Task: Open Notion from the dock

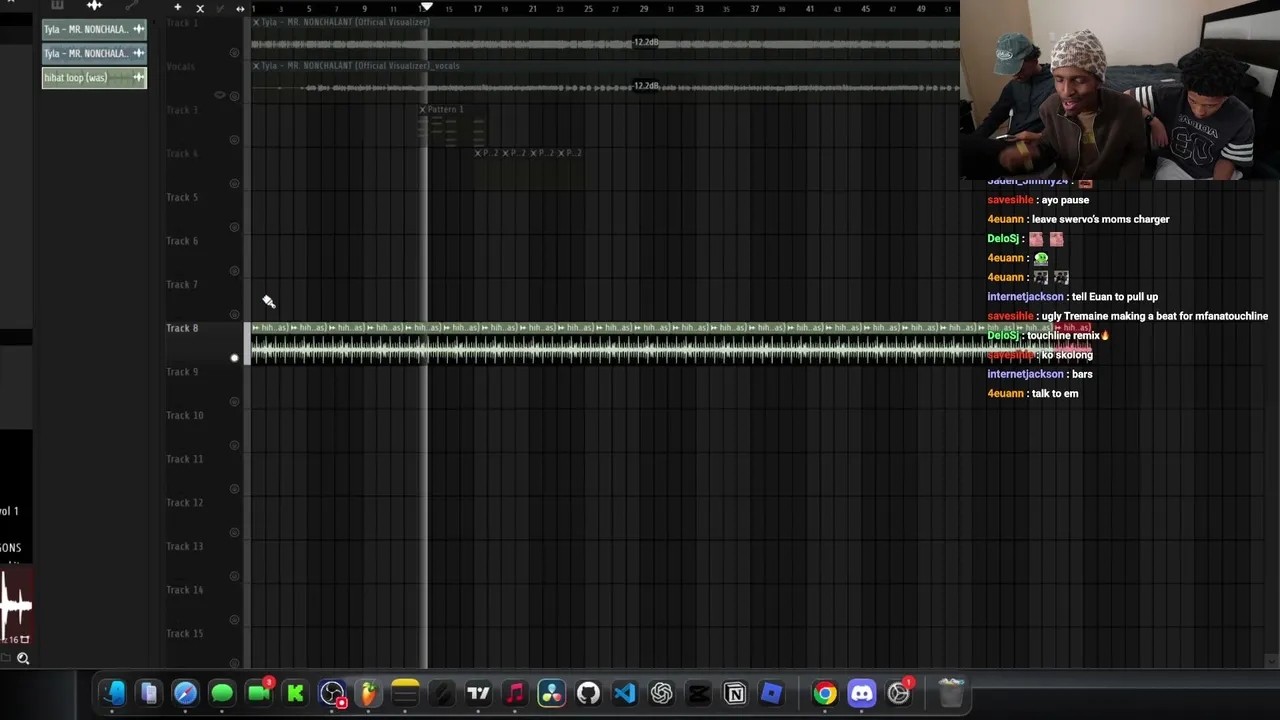Action: click(x=735, y=693)
